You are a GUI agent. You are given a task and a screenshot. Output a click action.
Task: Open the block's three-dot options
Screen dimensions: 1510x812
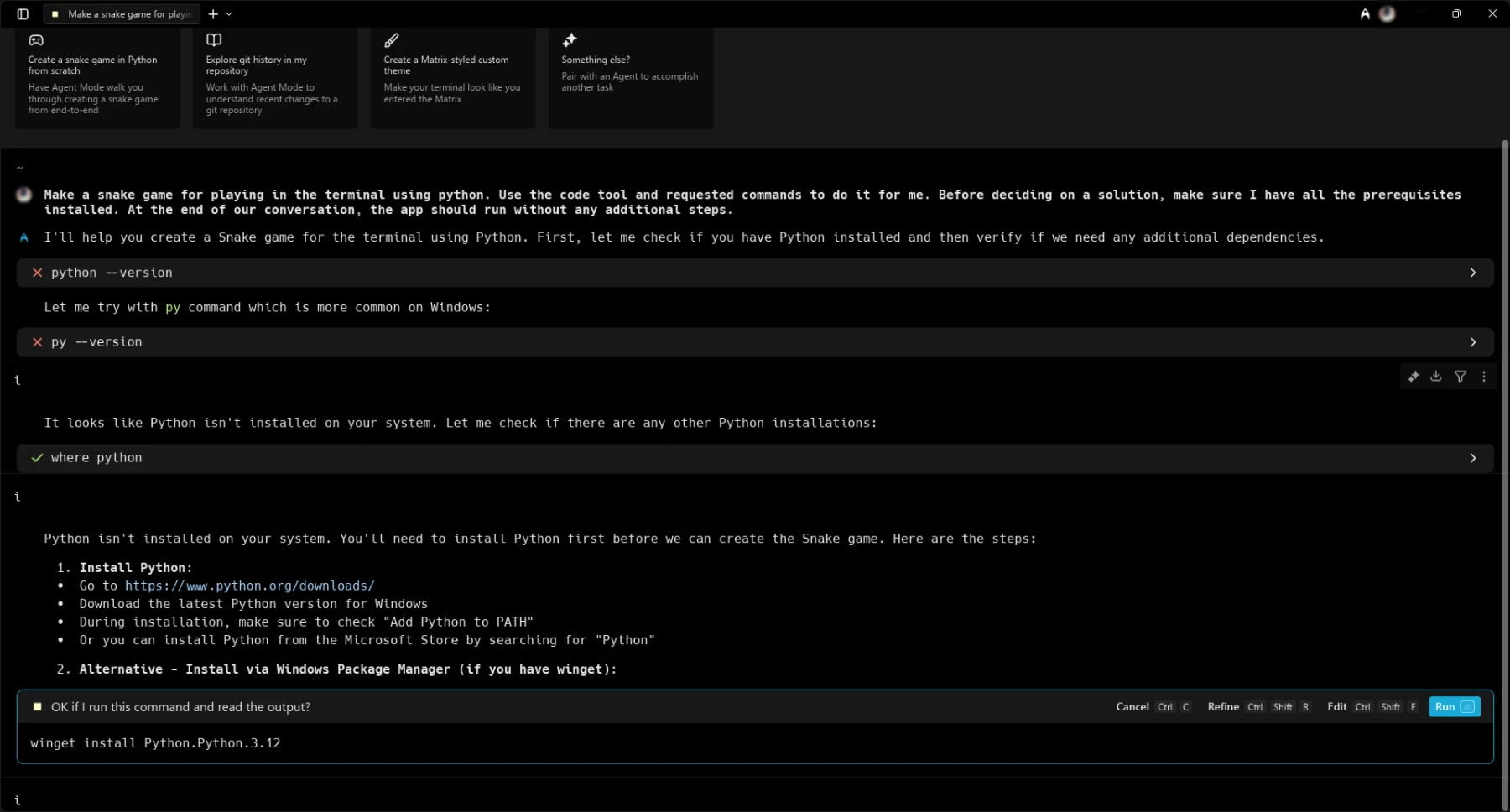point(1483,376)
